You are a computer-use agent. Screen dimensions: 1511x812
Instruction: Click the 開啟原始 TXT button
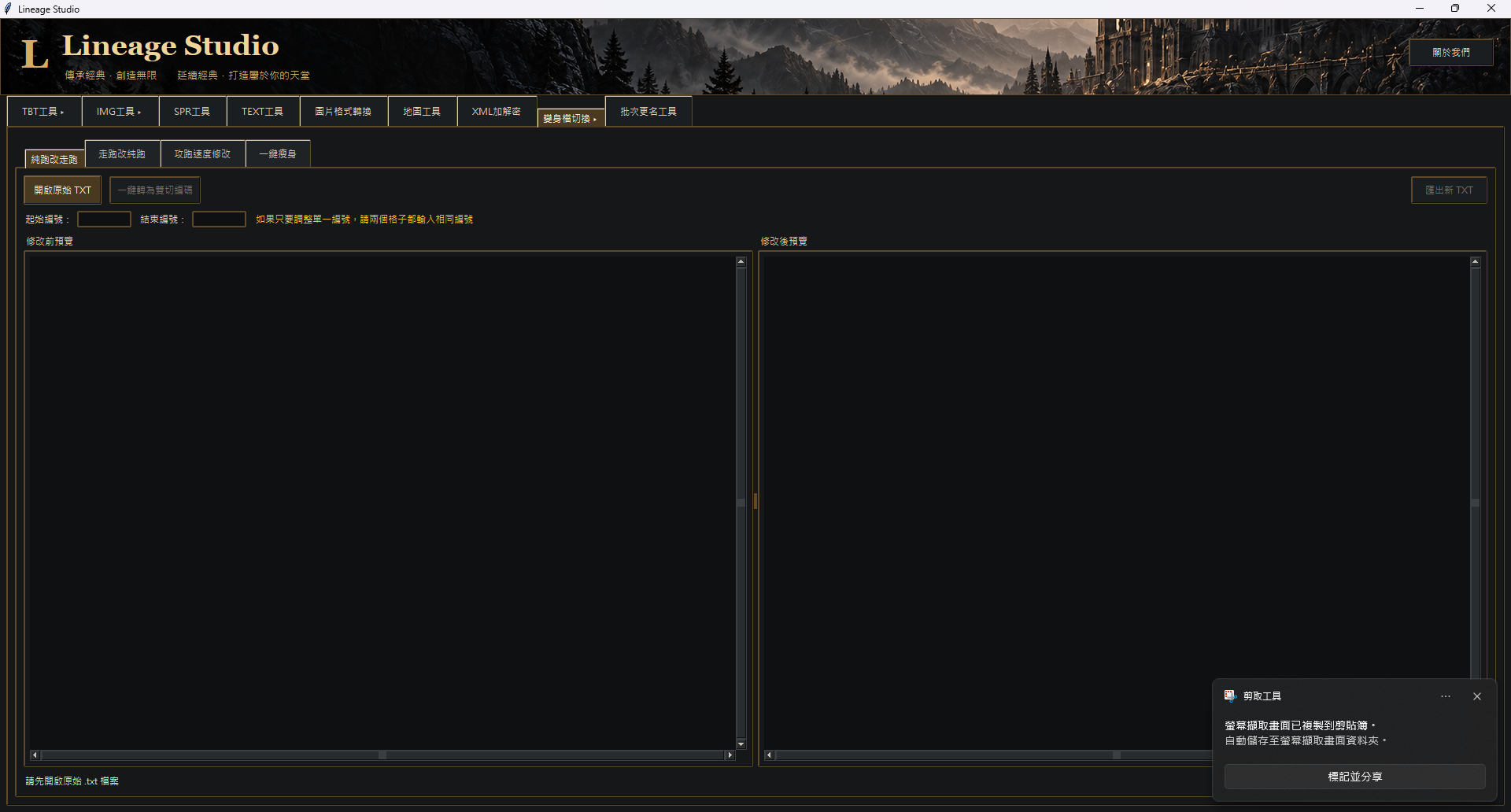(x=63, y=190)
